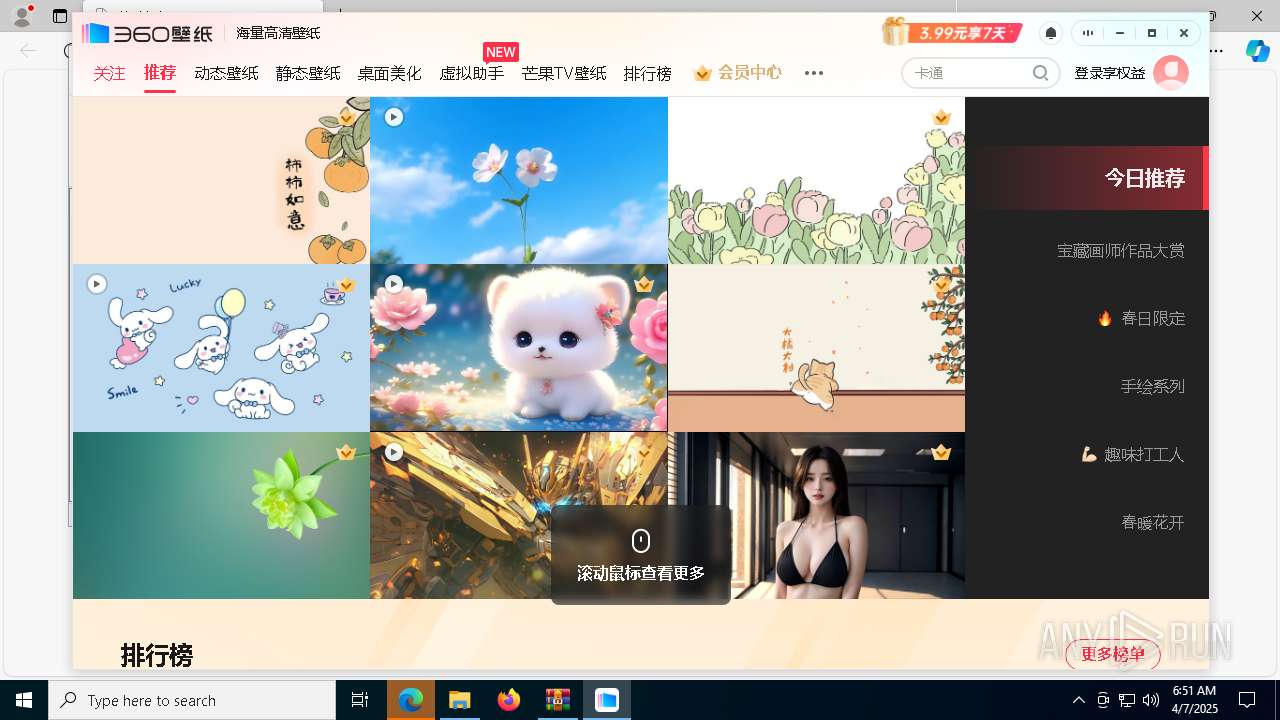The width and height of the screenshot is (1280, 720).
Task: Open the 芒果TV壁纸 tab
Action: (564, 73)
